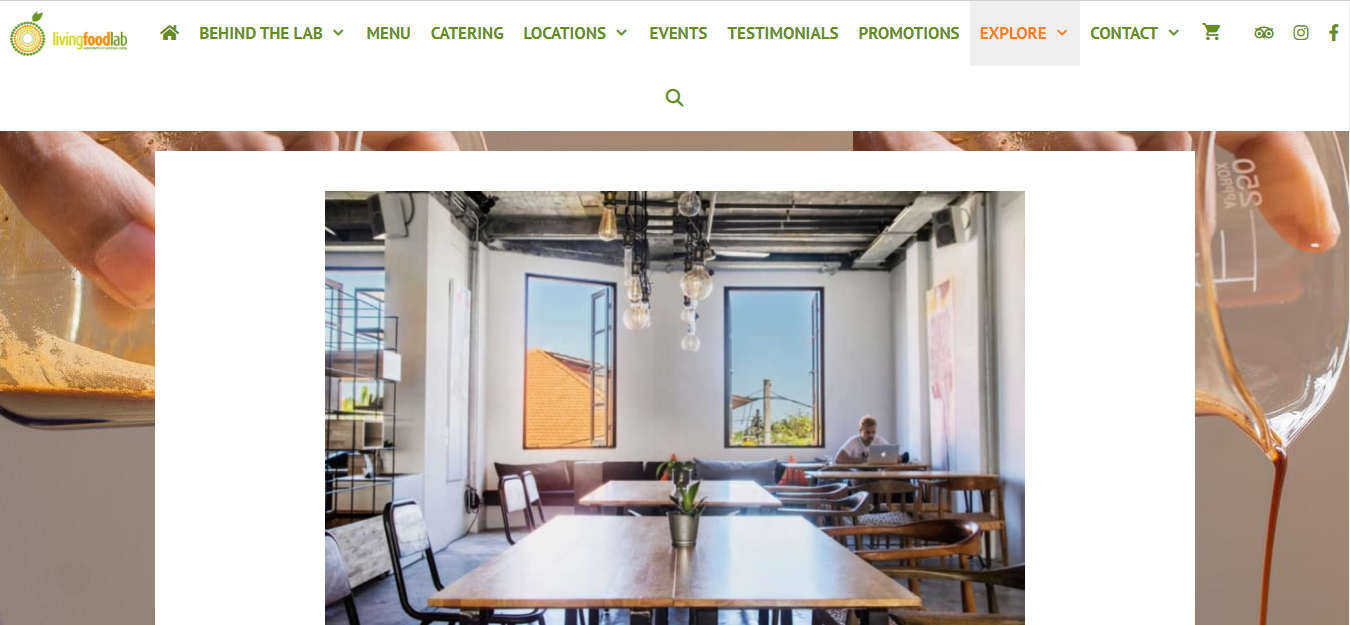Expand the Explore dropdown arrow
The width and height of the screenshot is (1350, 625).
(1062, 32)
